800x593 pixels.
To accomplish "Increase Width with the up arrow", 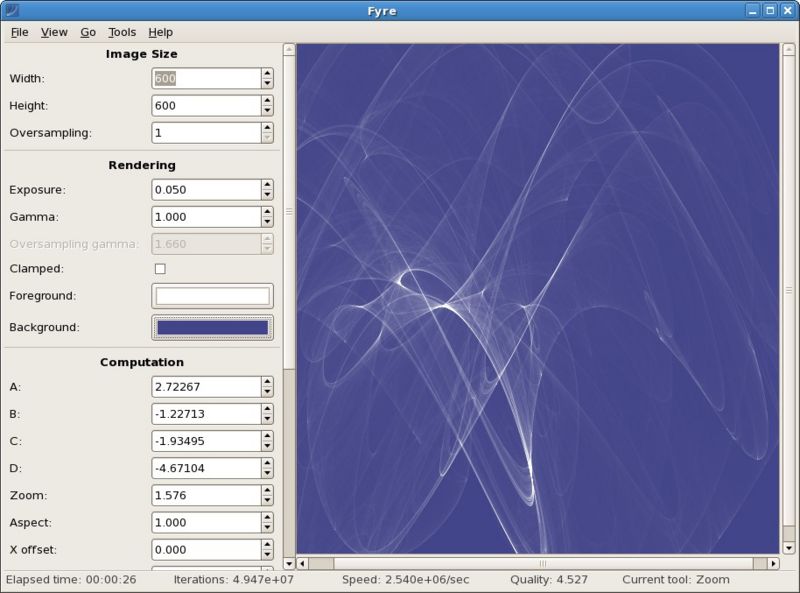I will coord(267,73).
